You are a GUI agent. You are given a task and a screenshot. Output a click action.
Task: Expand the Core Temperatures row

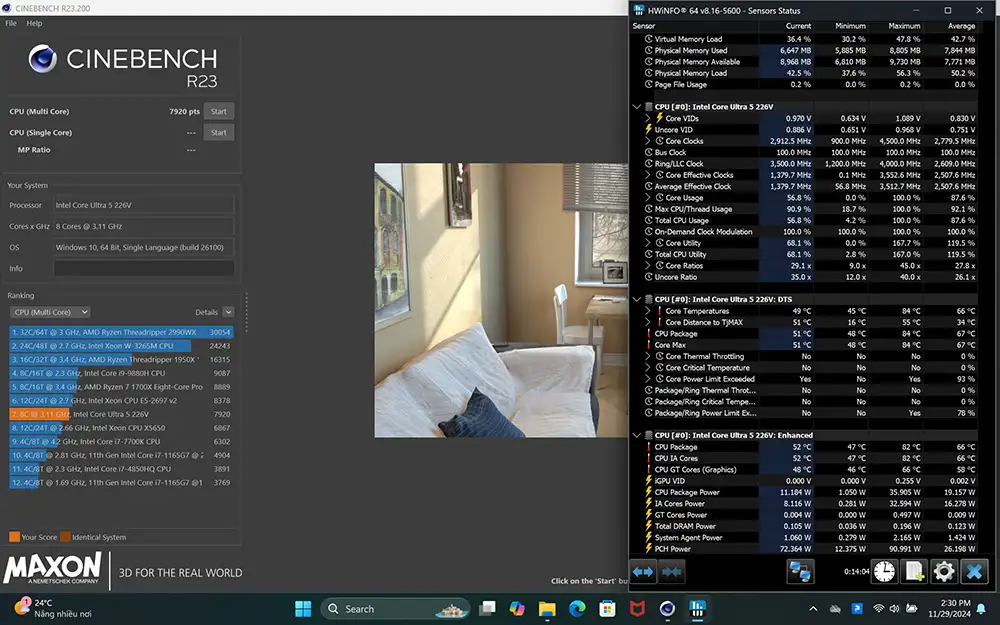tap(648, 311)
